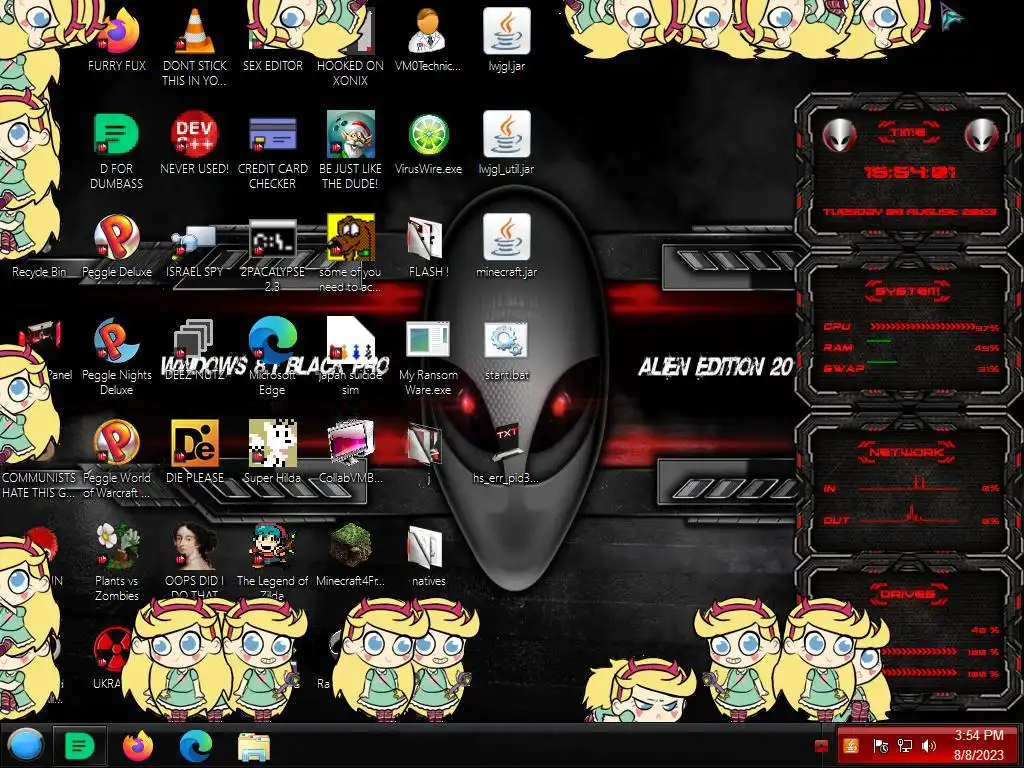Open The Legend of Zilda shortcut
Screen dimensions: 1024x768
pyautogui.click(x=272, y=546)
